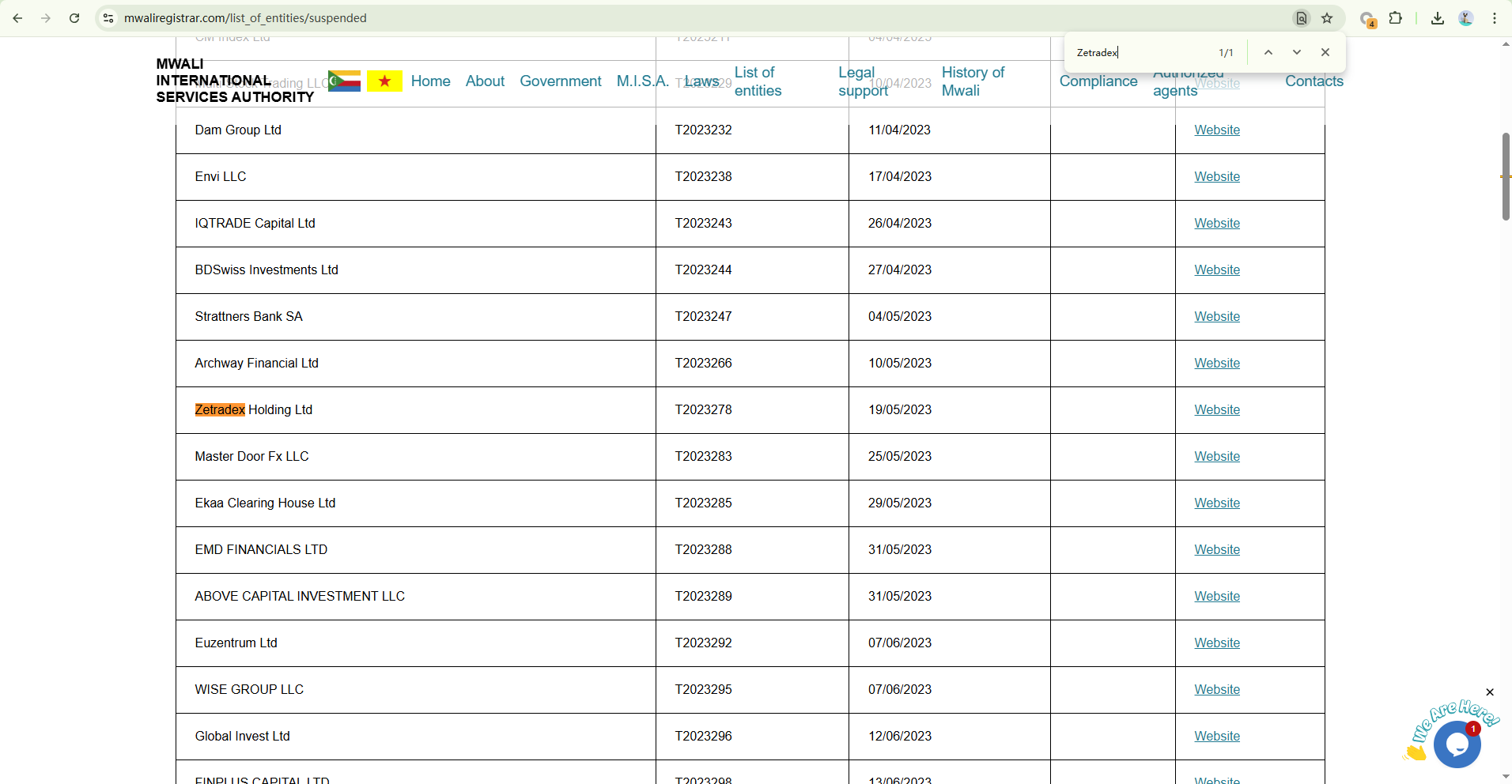Screen dimensions: 1512x784
Task: Click the page vertical scrollbar thumb
Action: pyautogui.click(x=1506, y=176)
